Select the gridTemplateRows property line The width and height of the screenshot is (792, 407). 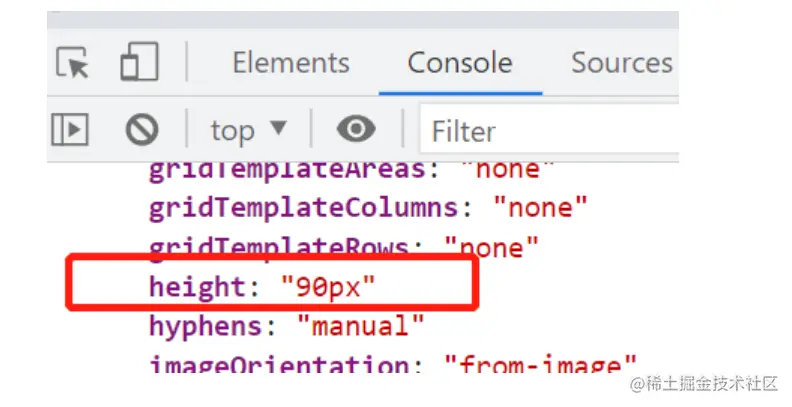click(x=343, y=246)
